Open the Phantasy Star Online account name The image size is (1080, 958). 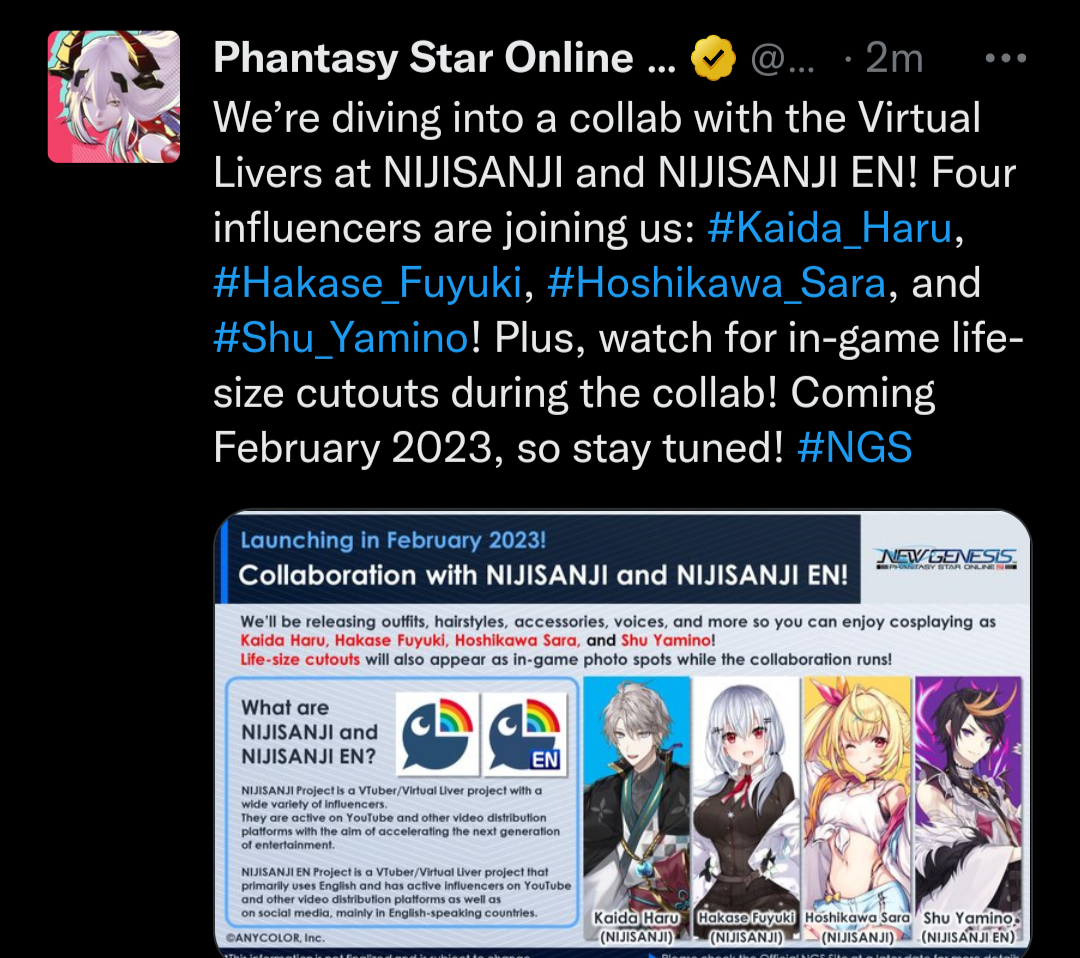point(444,57)
